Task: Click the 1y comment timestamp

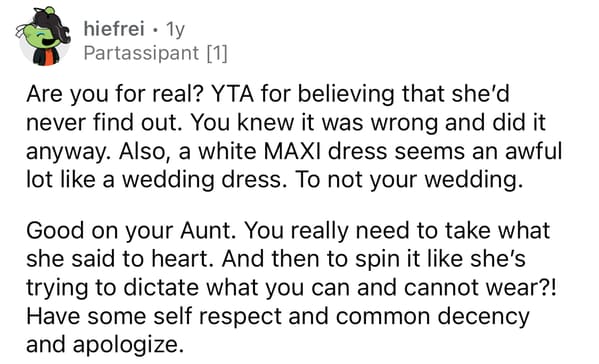Action: [x=175, y=29]
